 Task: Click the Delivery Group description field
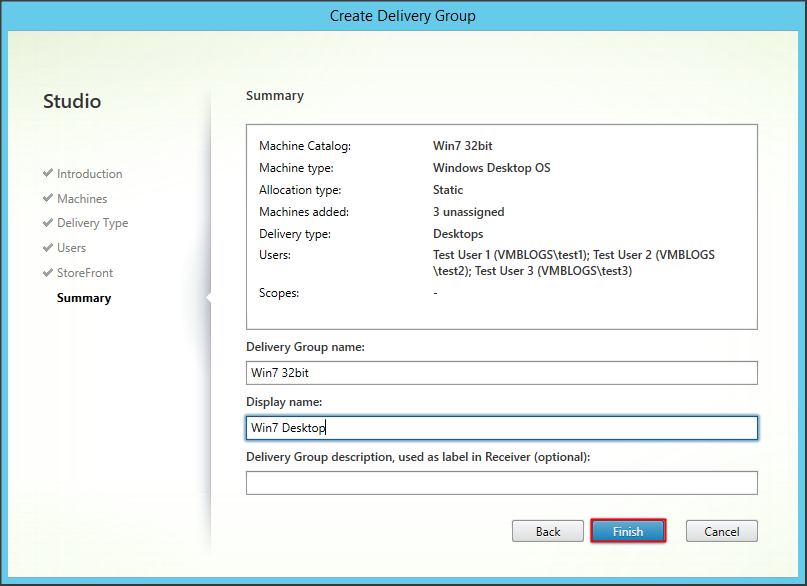[501, 483]
